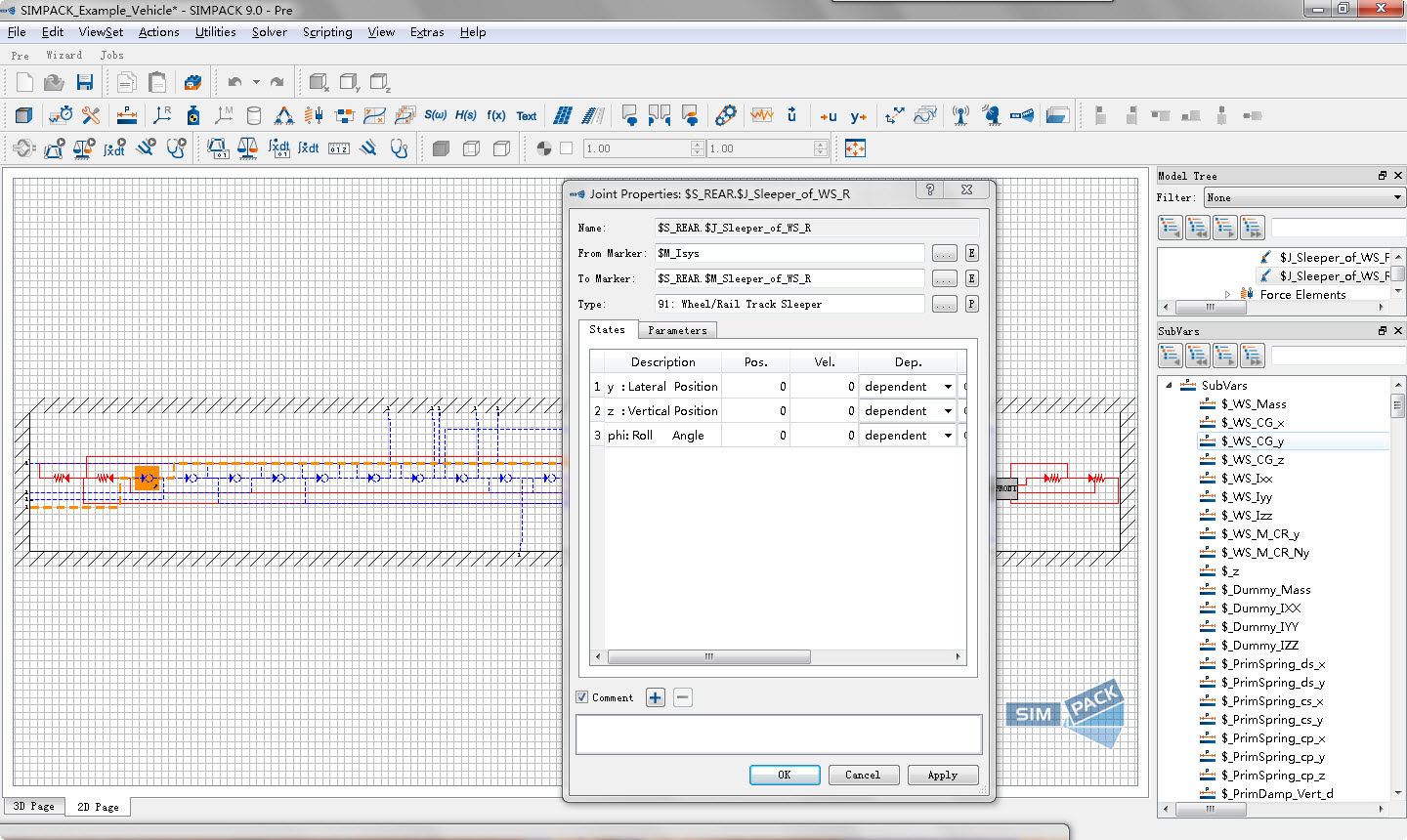1407x840 pixels.
Task: Open the Model Tree Filter dropdown
Action: point(1304,197)
